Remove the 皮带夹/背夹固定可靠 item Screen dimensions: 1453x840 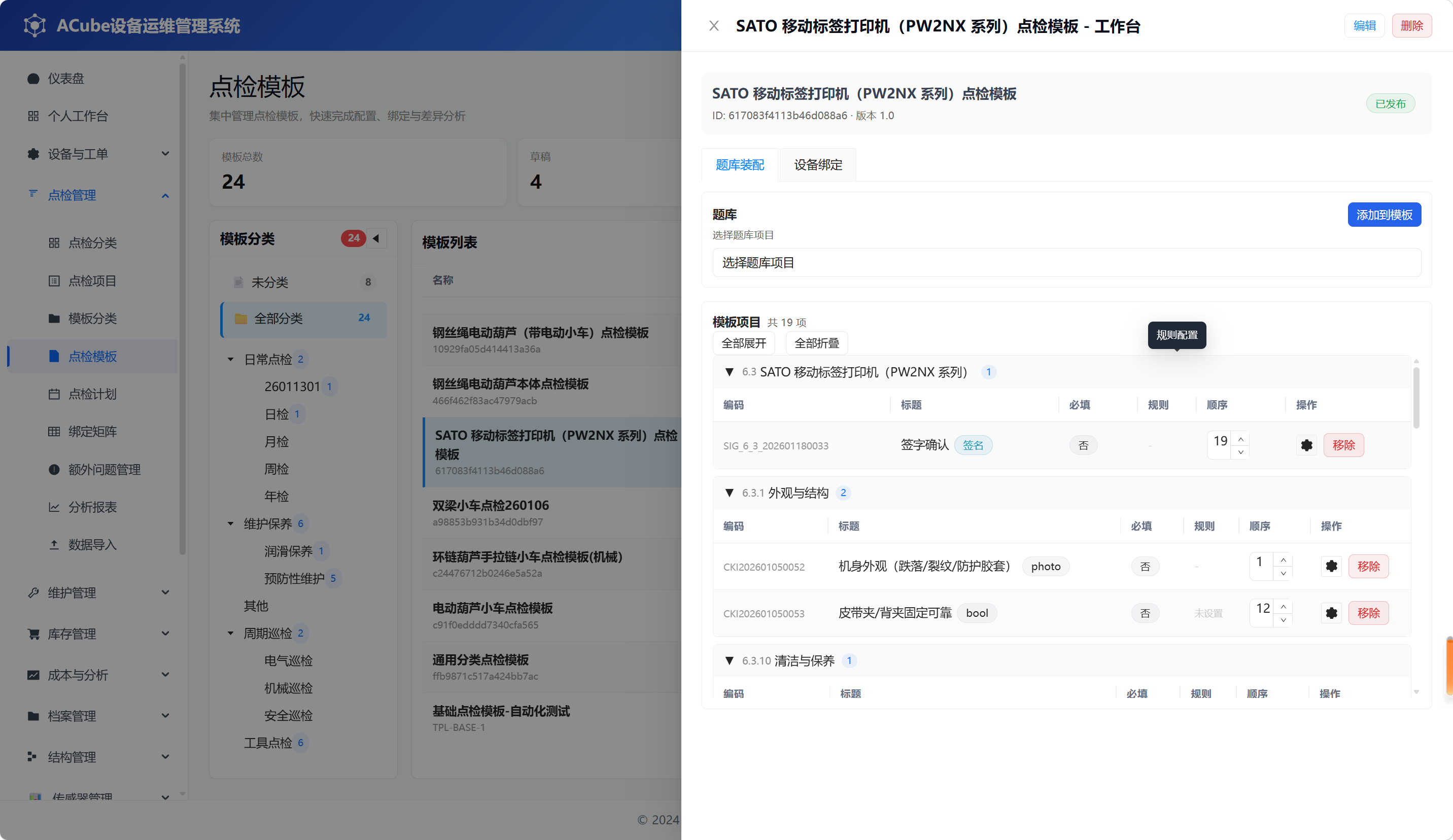[1368, 613]
